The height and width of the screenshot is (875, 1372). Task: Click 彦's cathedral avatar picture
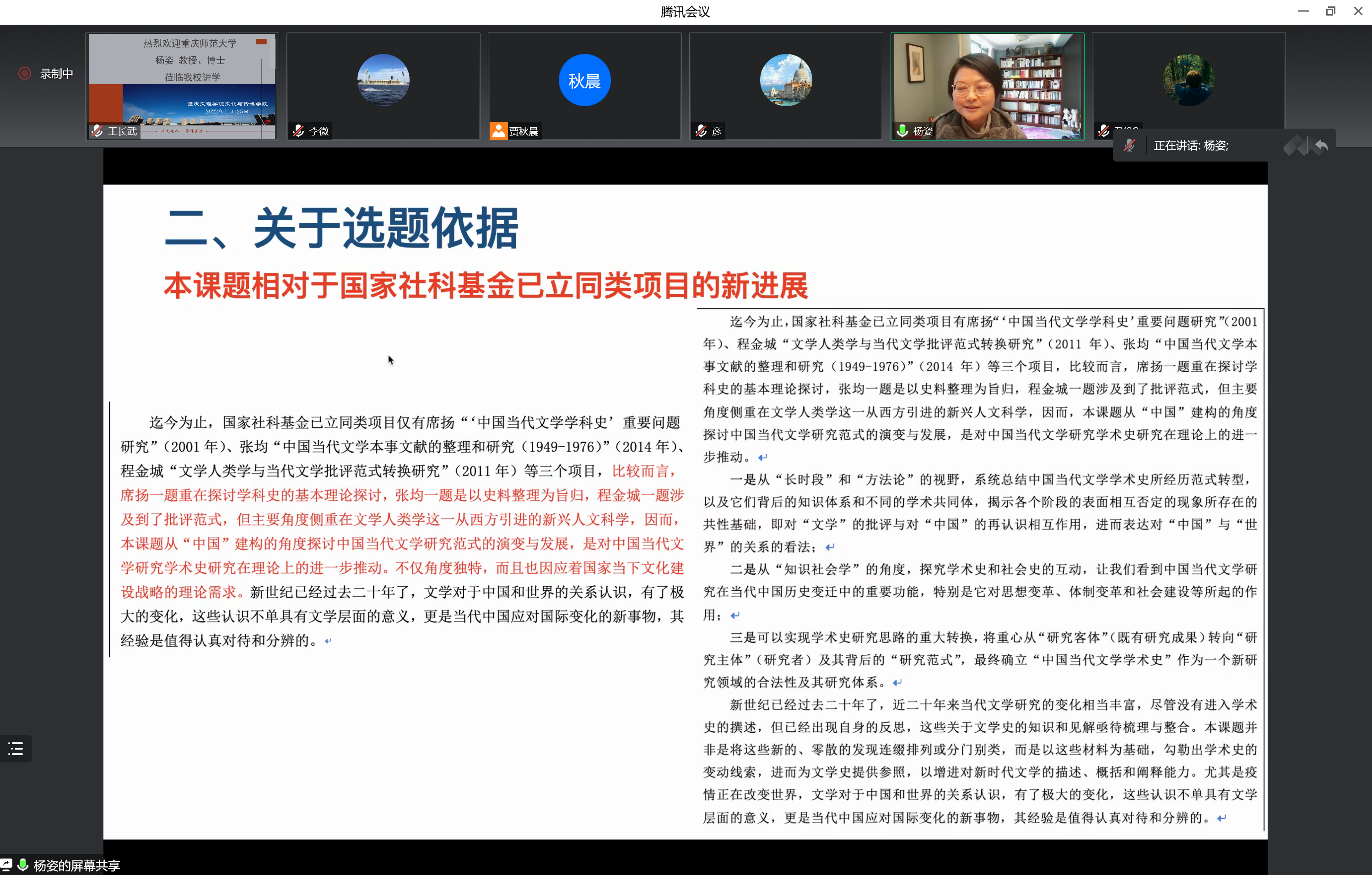tap(785, 81)
